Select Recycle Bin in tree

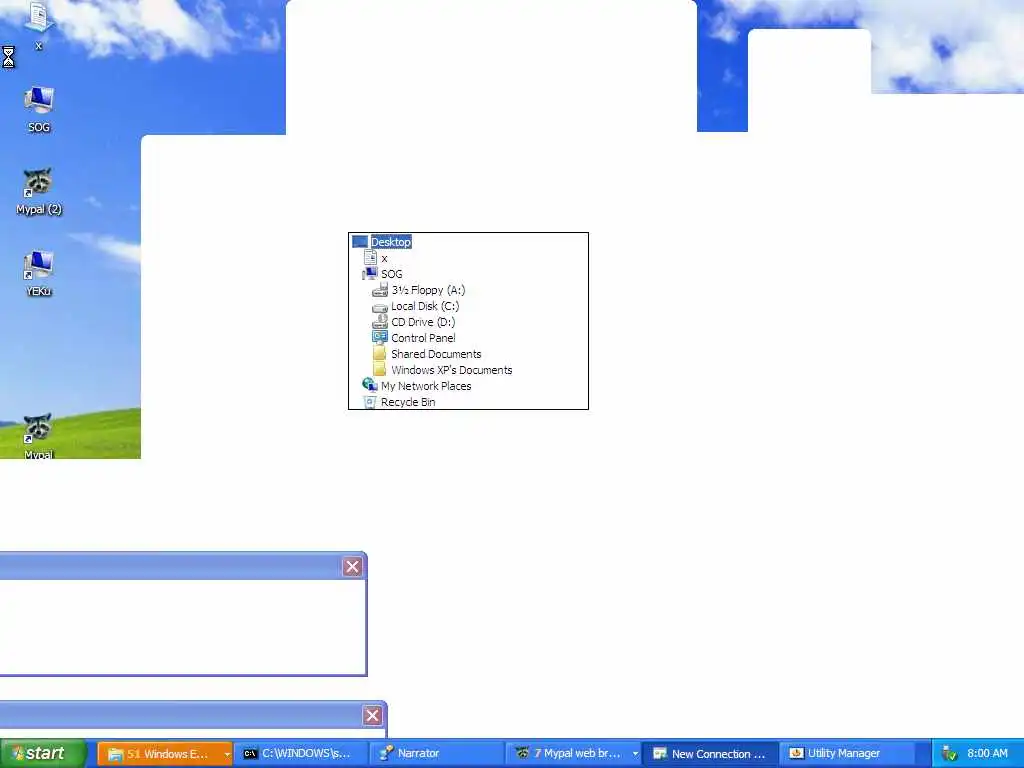[x=408, y=402]
